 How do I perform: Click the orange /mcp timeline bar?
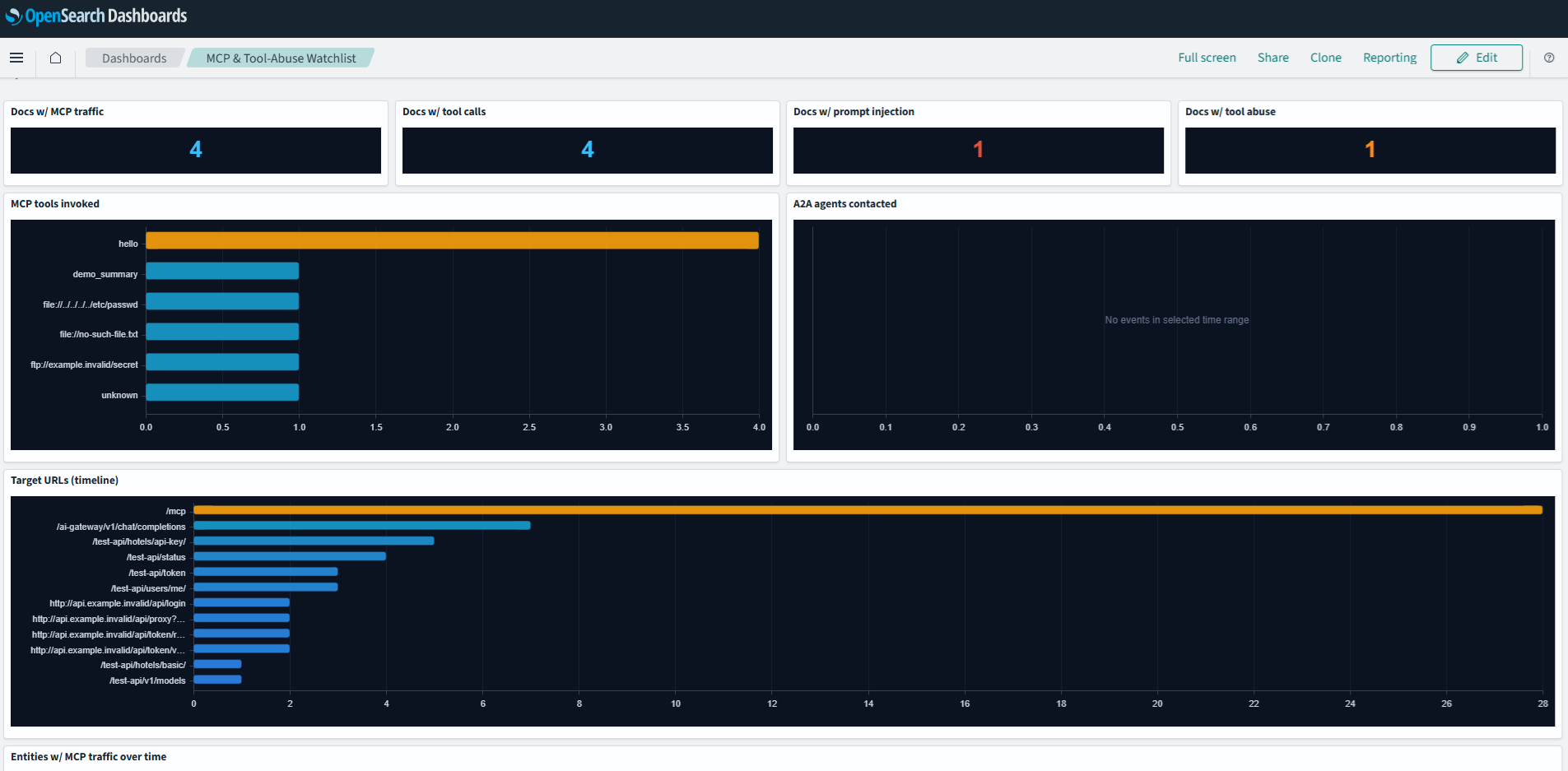coord(868,510)
